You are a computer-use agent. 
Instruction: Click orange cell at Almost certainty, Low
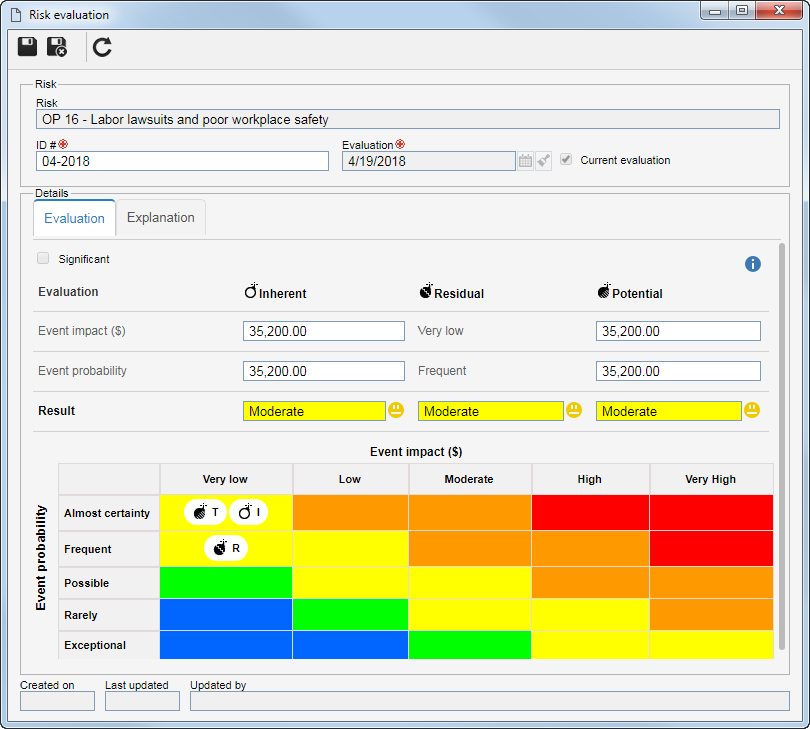(x=350, y=513)
